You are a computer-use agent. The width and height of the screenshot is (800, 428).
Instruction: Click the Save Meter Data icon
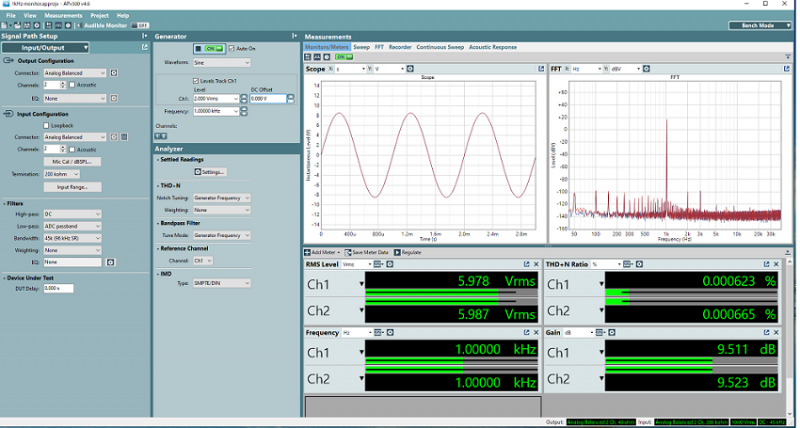348,253
